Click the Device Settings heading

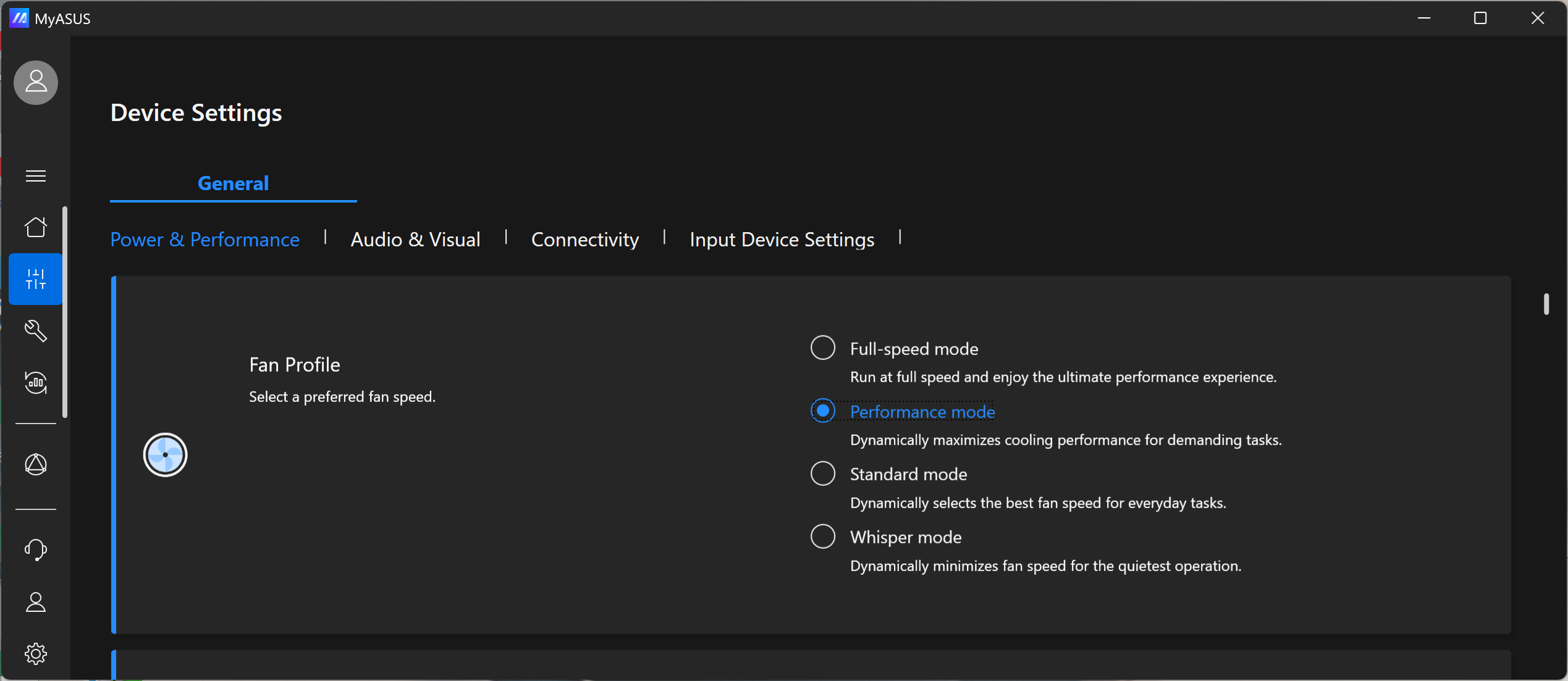196,113
